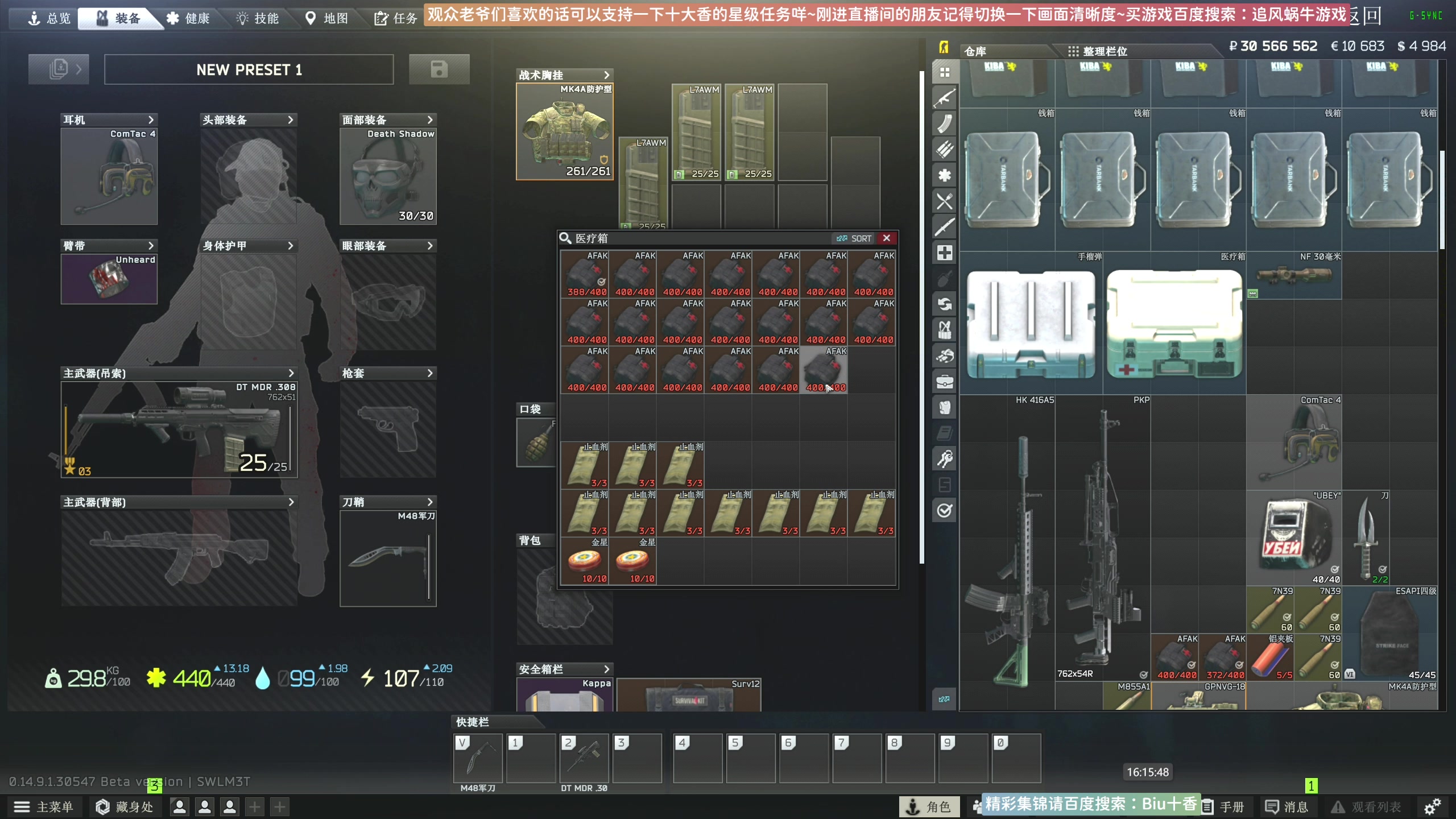Click the second profile silhouette icon in bottom bar
This screenshot has height=819, width=1456.
(205, 806)
